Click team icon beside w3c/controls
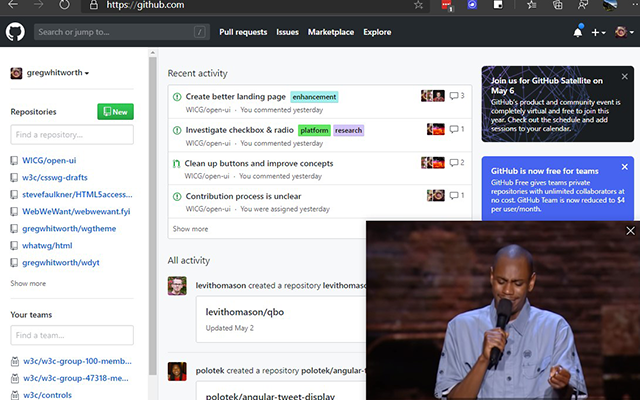640x400 pixels. tap(15, 395)
